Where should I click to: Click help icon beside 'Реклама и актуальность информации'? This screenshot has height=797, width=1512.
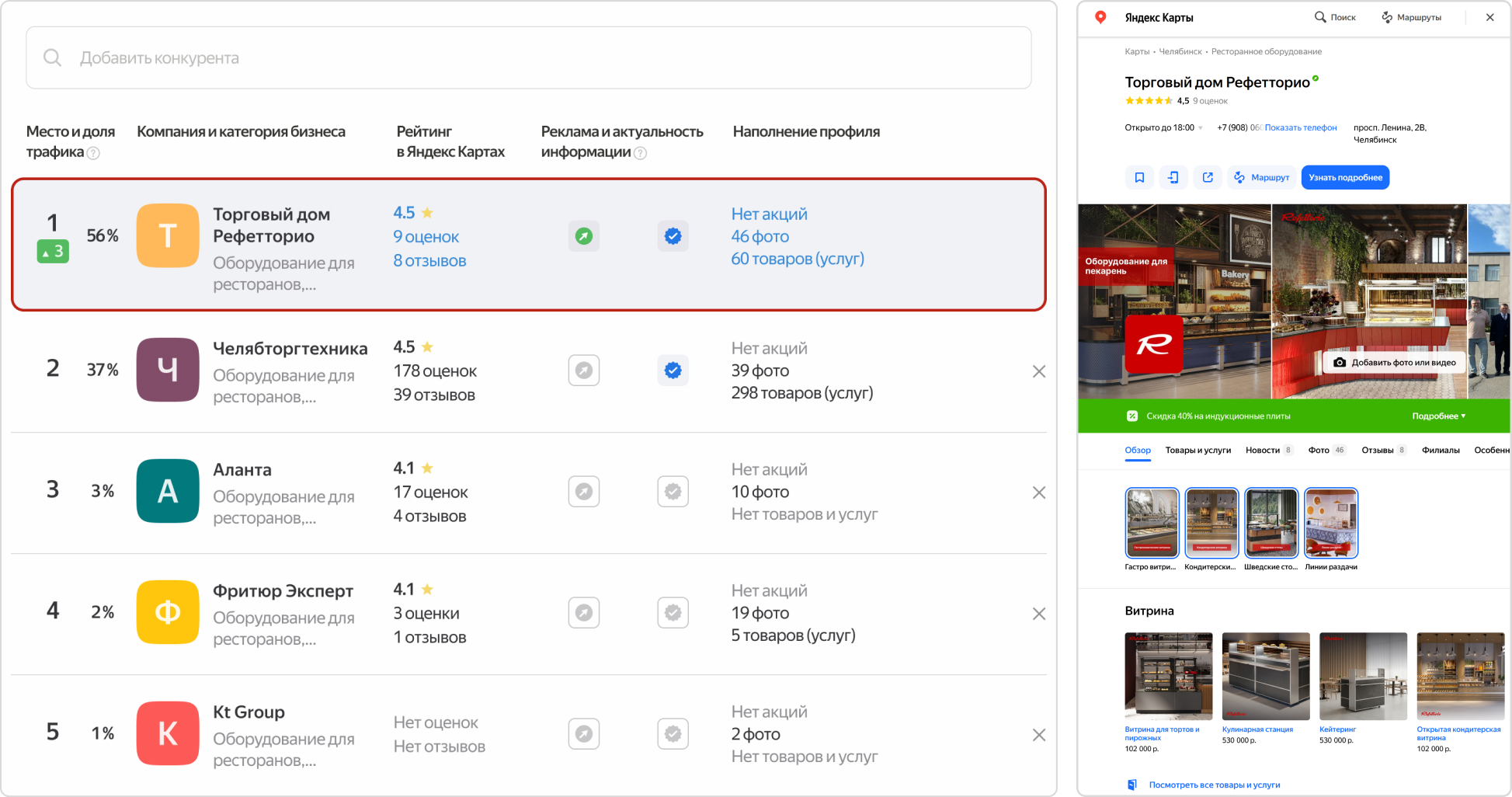(x=641, y=153)
